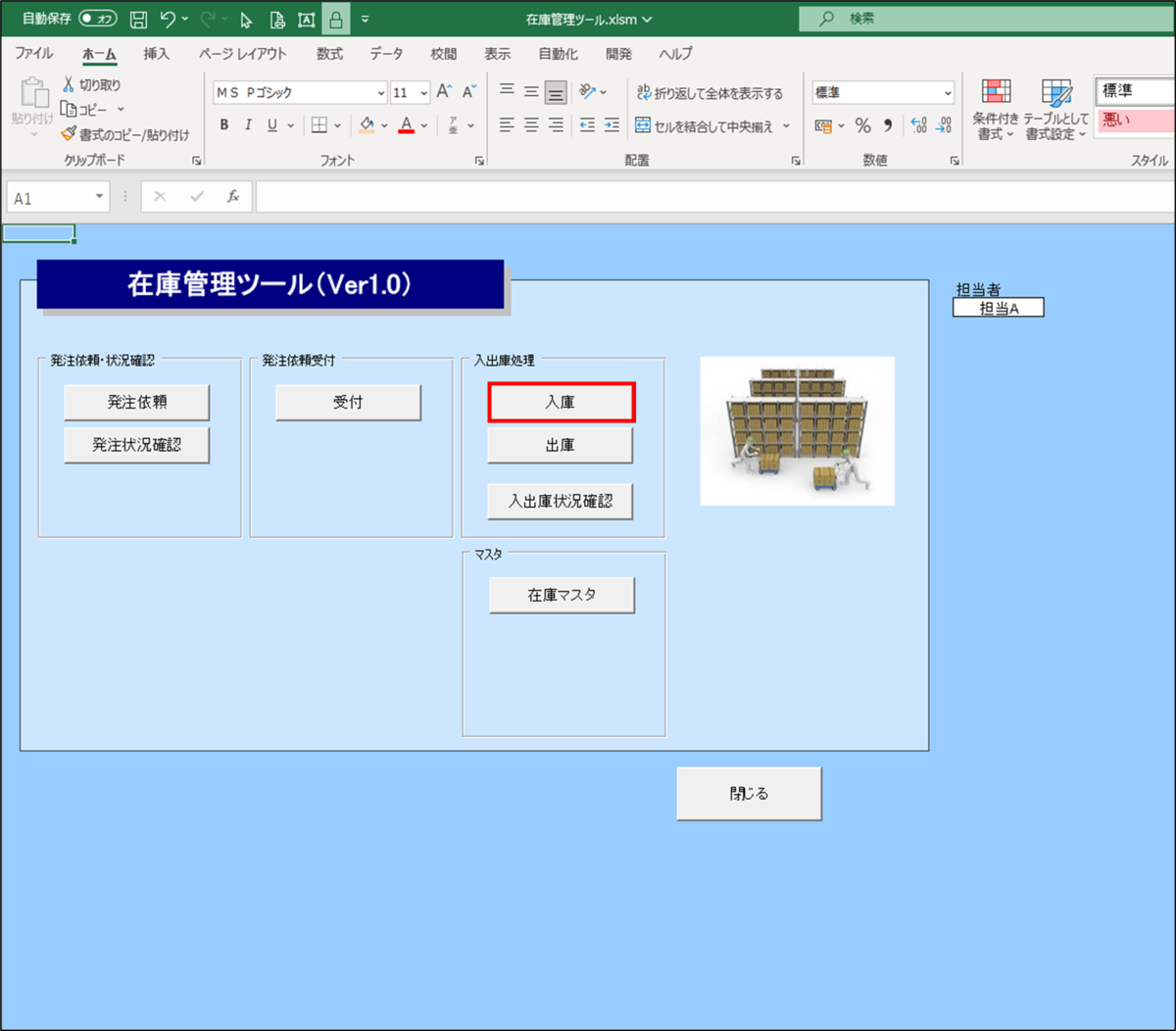Click the middle align icon
The image size is (1176, 1031).
pyautogui.click(x=531, y=91)
